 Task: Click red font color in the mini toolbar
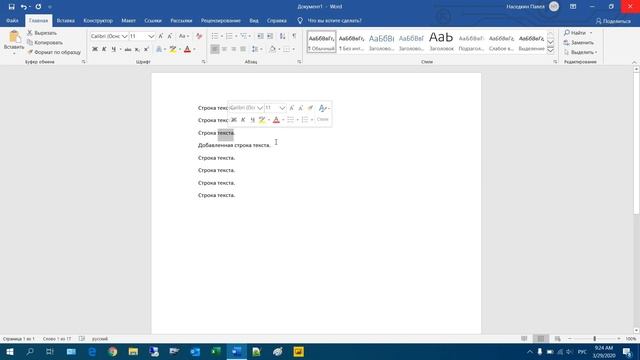coord(276,120)
